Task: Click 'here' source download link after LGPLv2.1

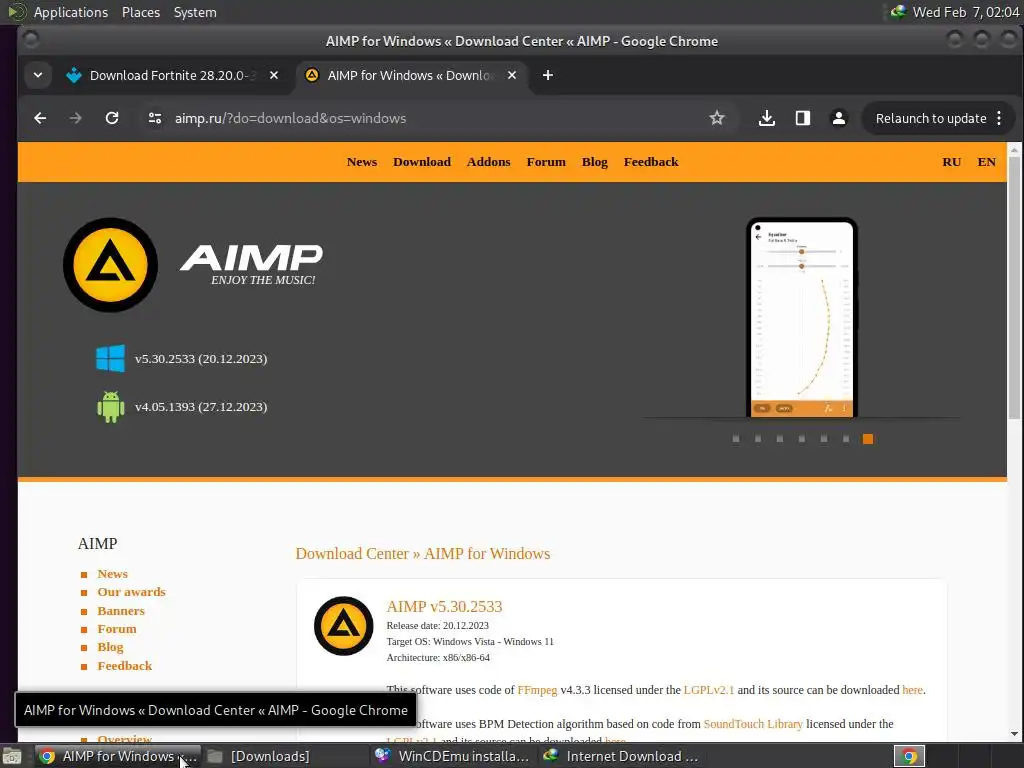Action: point(912,690)
